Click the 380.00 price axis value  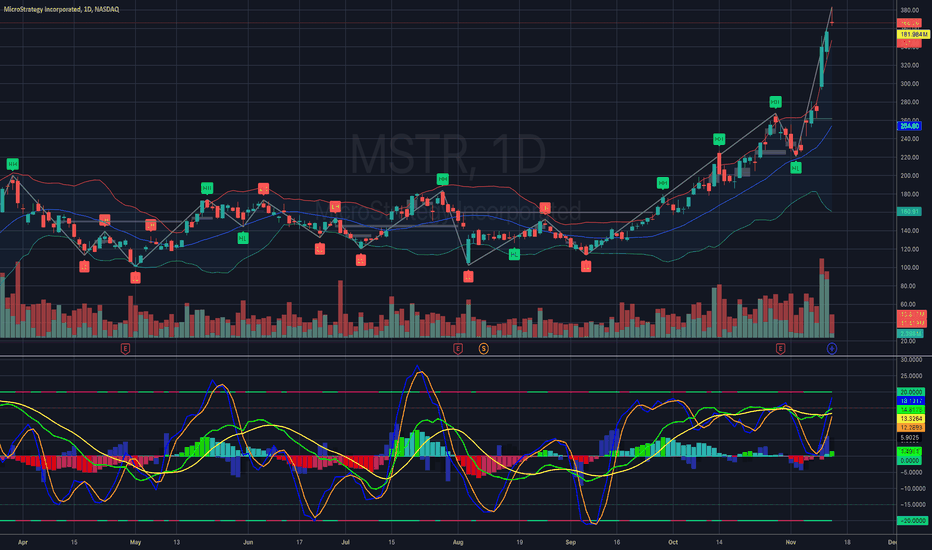pos(909,10)
